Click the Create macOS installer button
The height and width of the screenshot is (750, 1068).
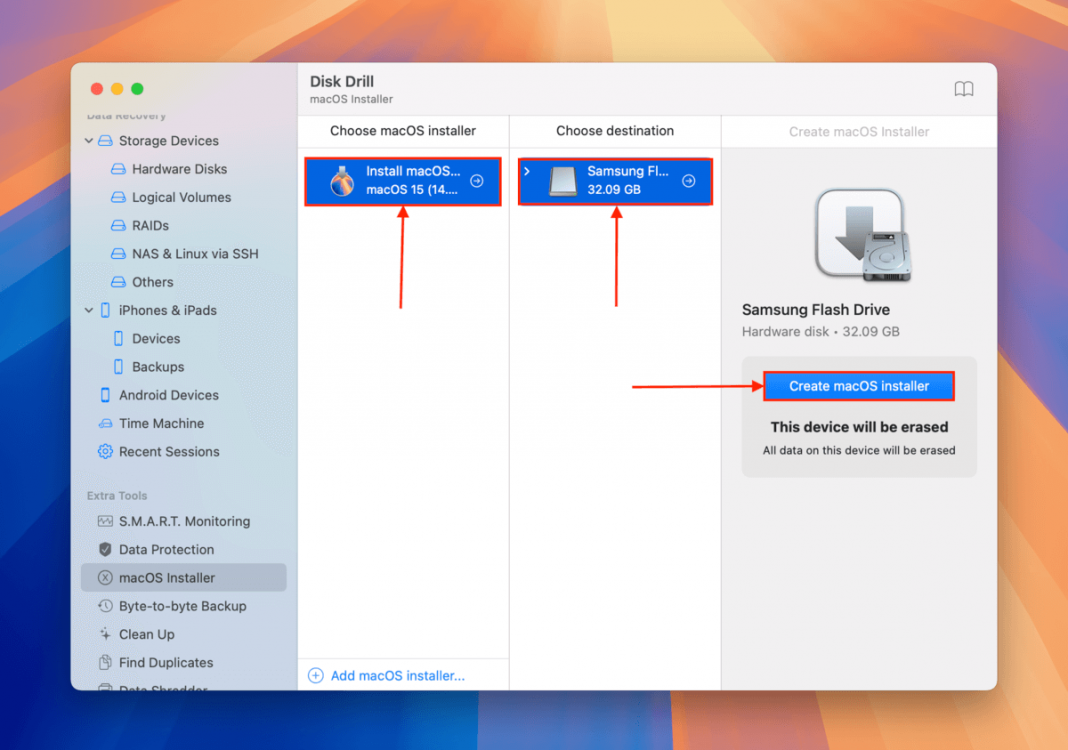pyautogui.click(x=858, y=386)
